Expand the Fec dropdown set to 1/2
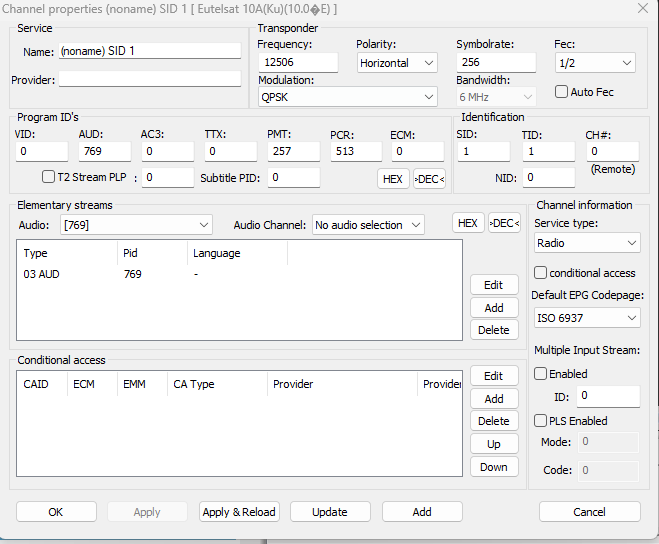This screenshot has width=659, height=544. tap(595, 63)
